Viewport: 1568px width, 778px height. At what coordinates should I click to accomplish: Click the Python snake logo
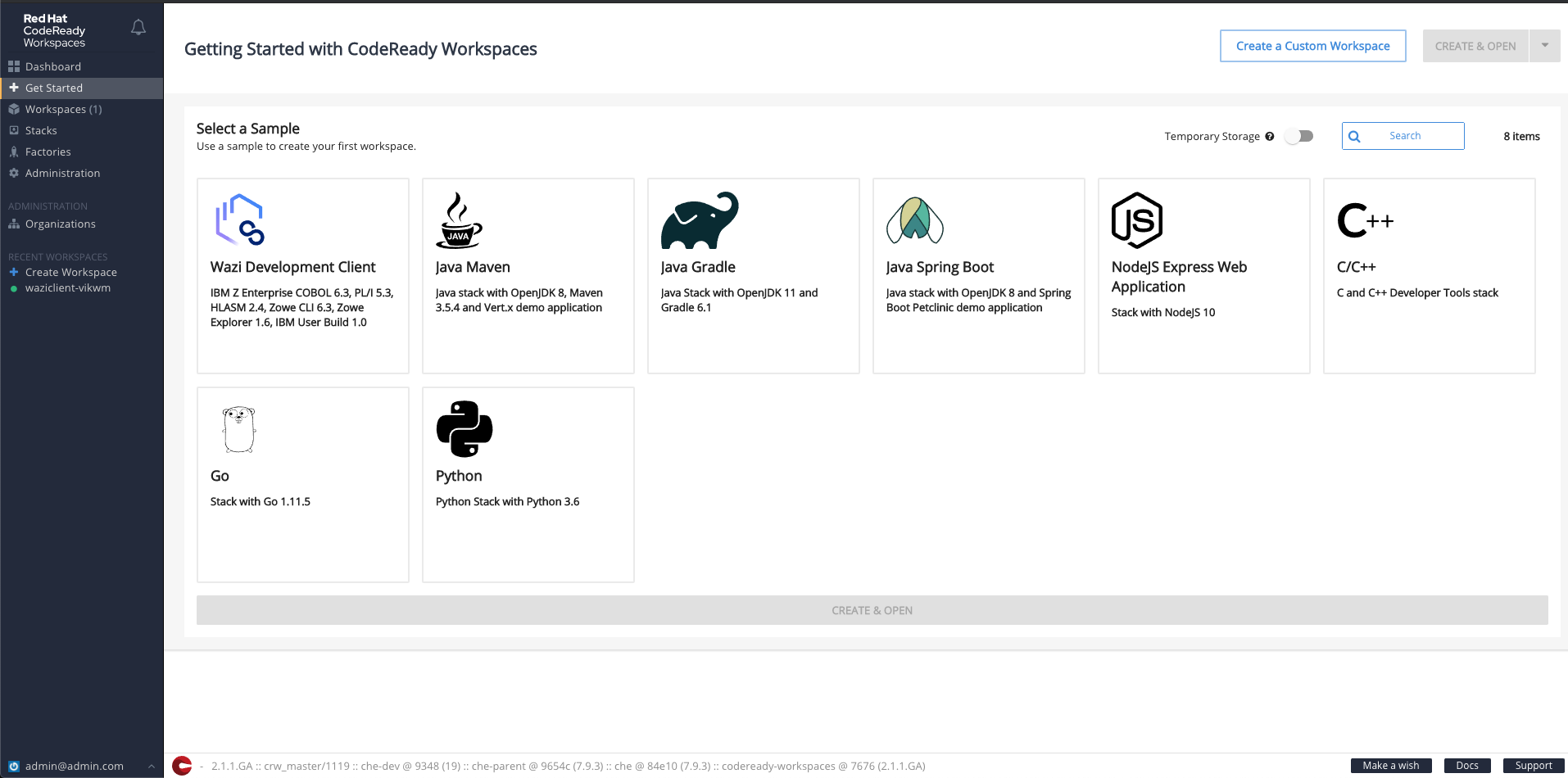pyautogui.click(x=465, y=428)
